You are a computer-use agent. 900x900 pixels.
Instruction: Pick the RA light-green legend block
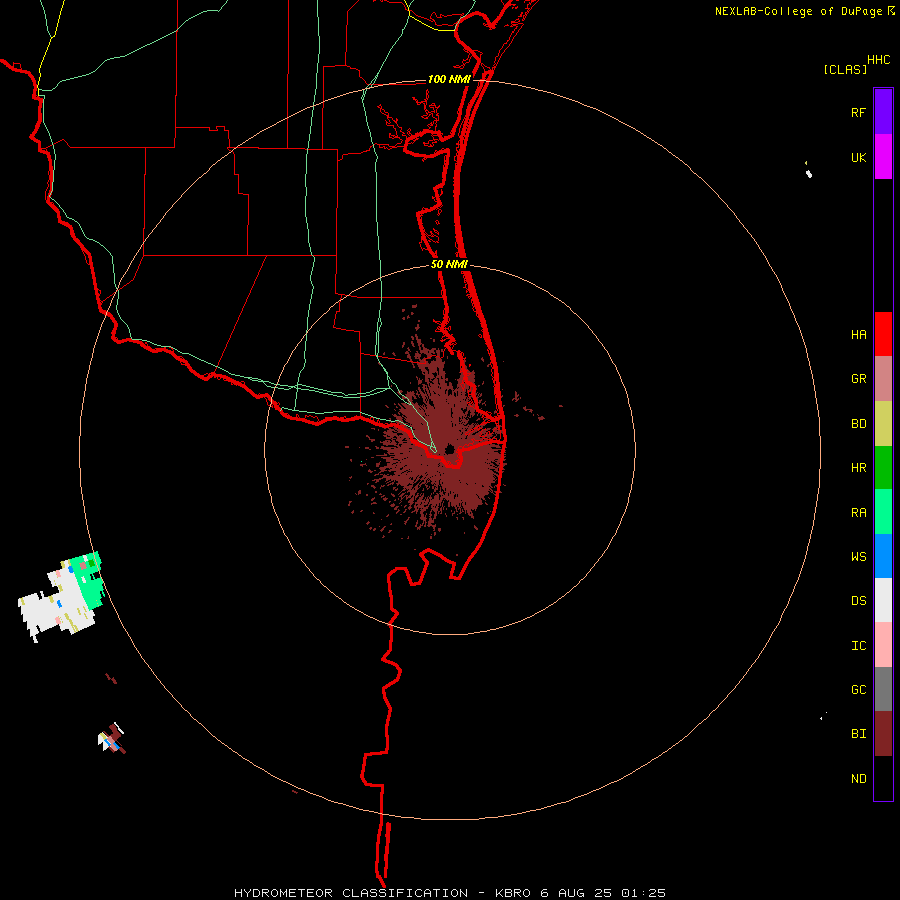pos(883,512)
